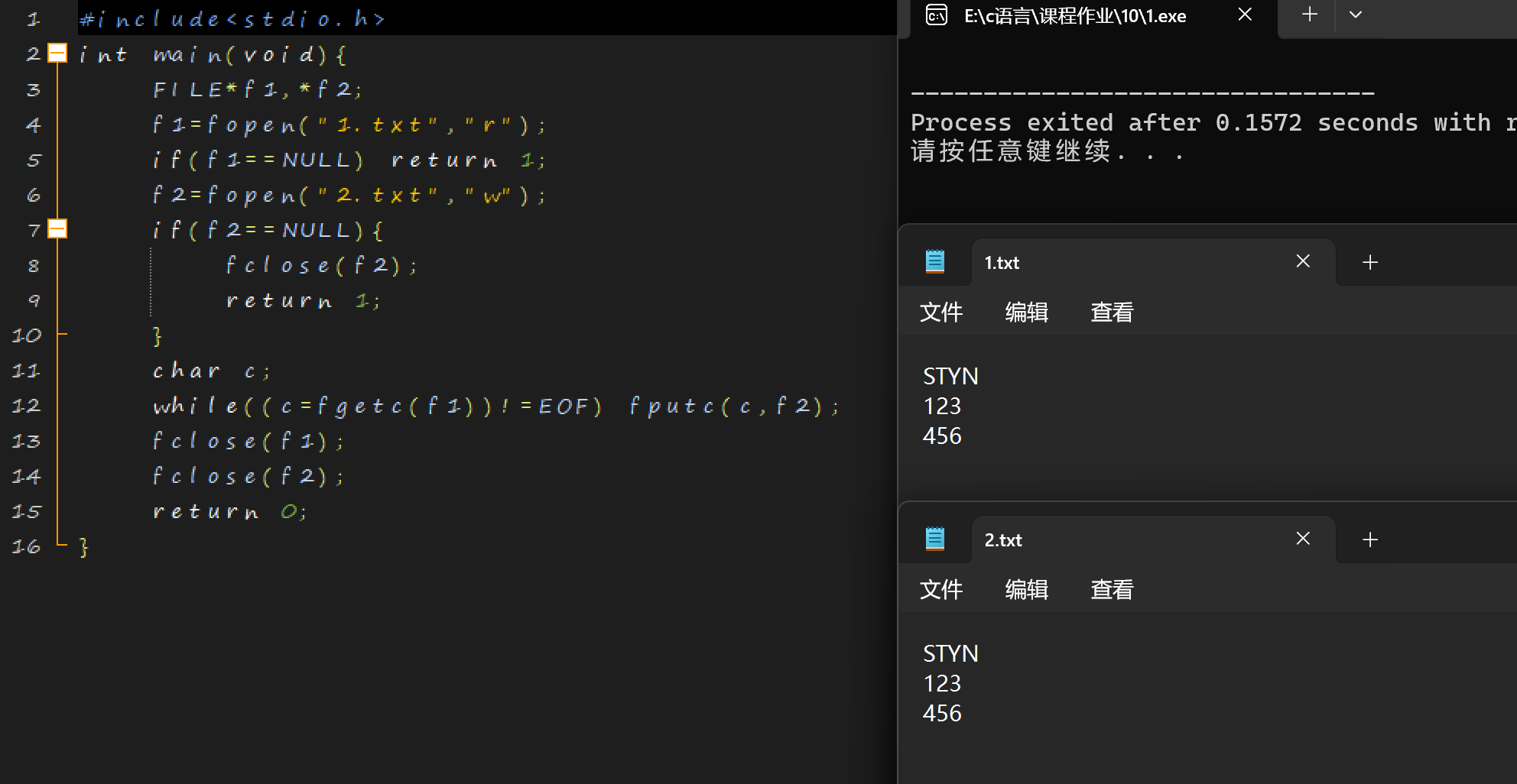Collapse the main function fold marker

57,53
